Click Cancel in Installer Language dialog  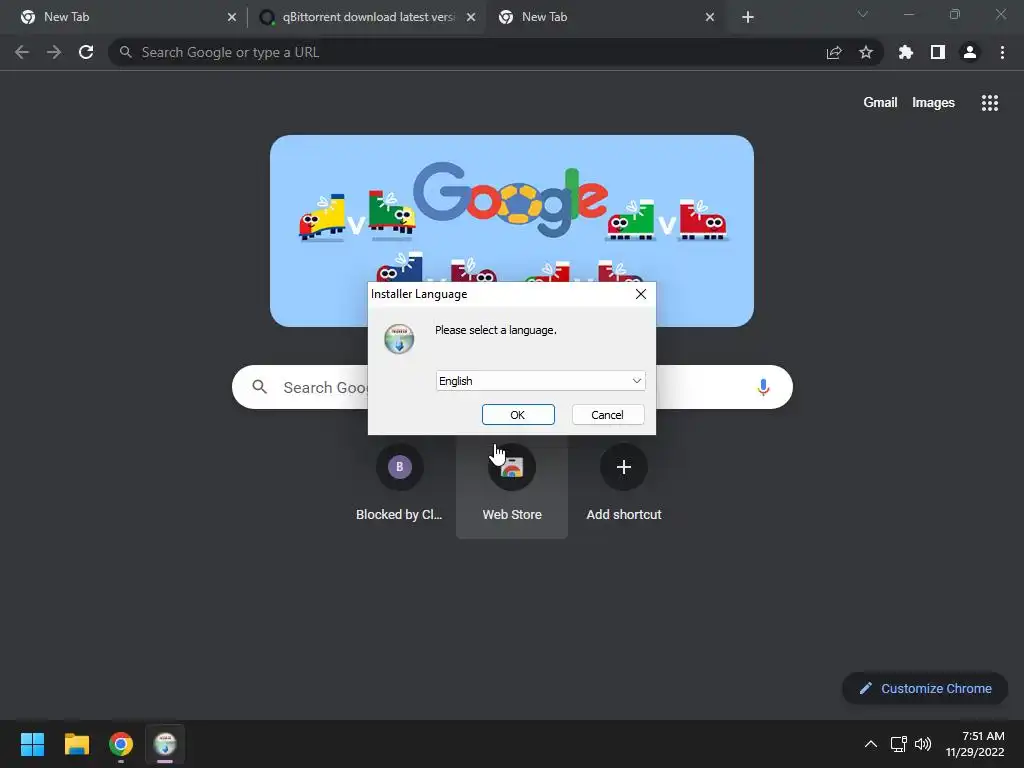tap(607, 415)
